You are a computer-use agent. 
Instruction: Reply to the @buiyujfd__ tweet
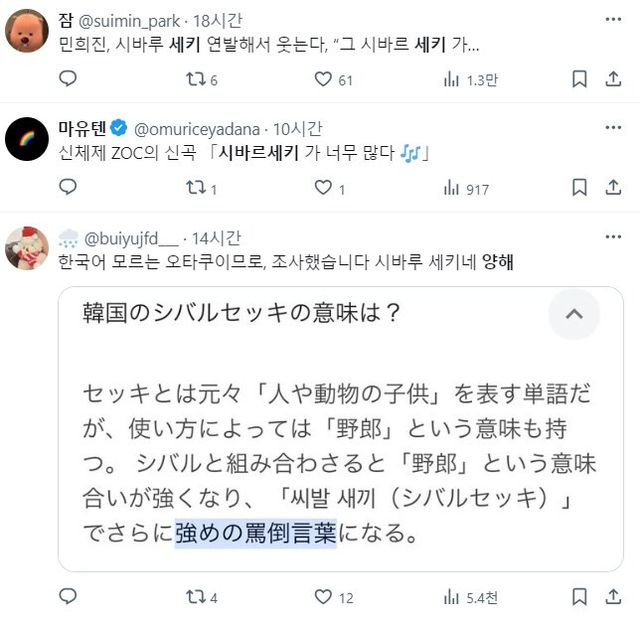(x=68, y=597)
